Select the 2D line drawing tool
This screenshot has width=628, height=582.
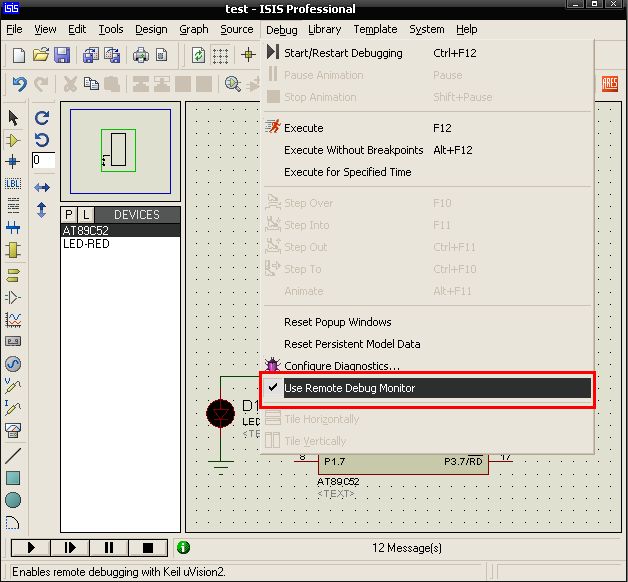point(13,456)
